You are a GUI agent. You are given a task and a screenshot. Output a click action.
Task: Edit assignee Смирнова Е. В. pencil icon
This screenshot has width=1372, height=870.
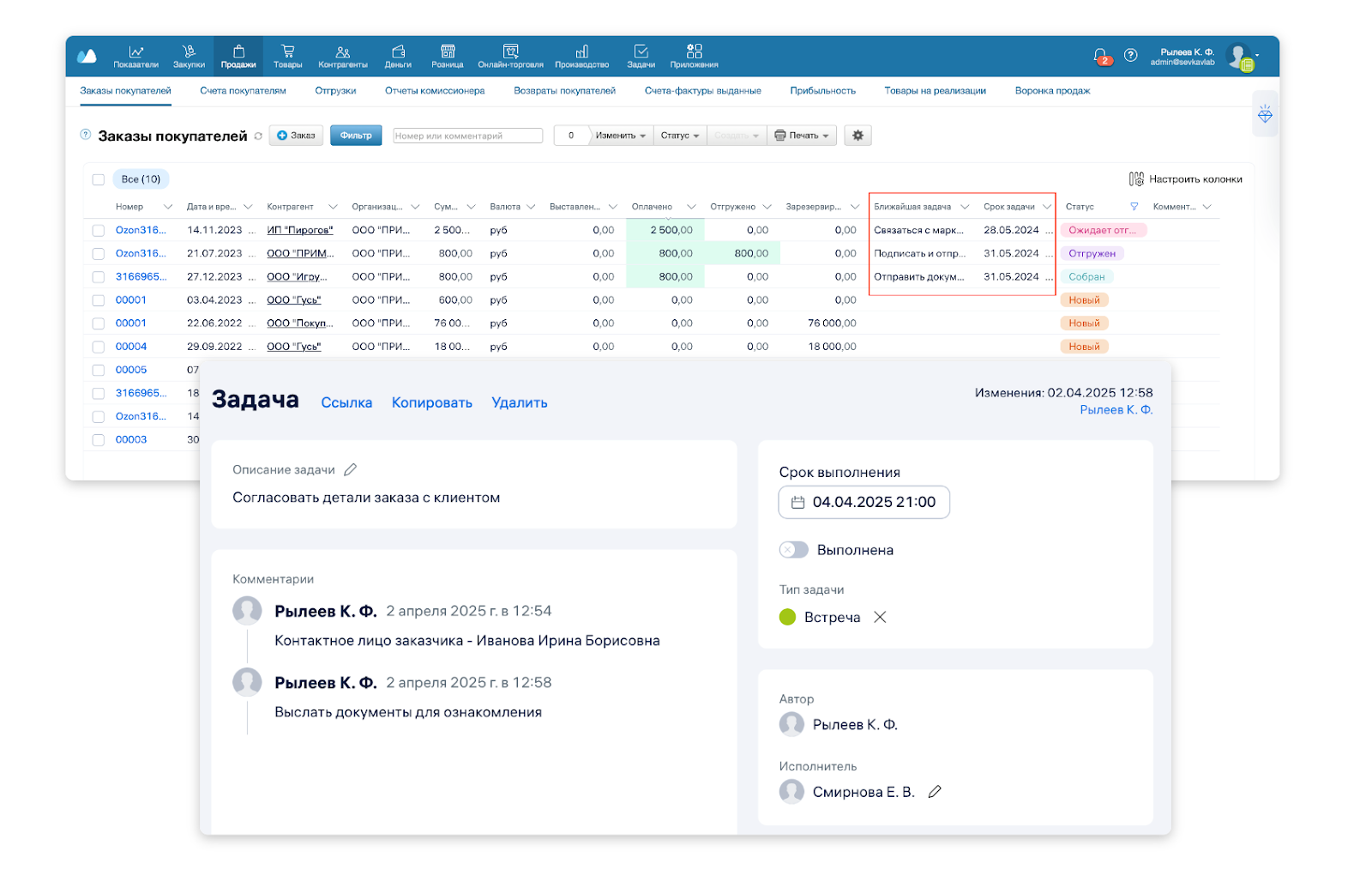pos(935,792)
